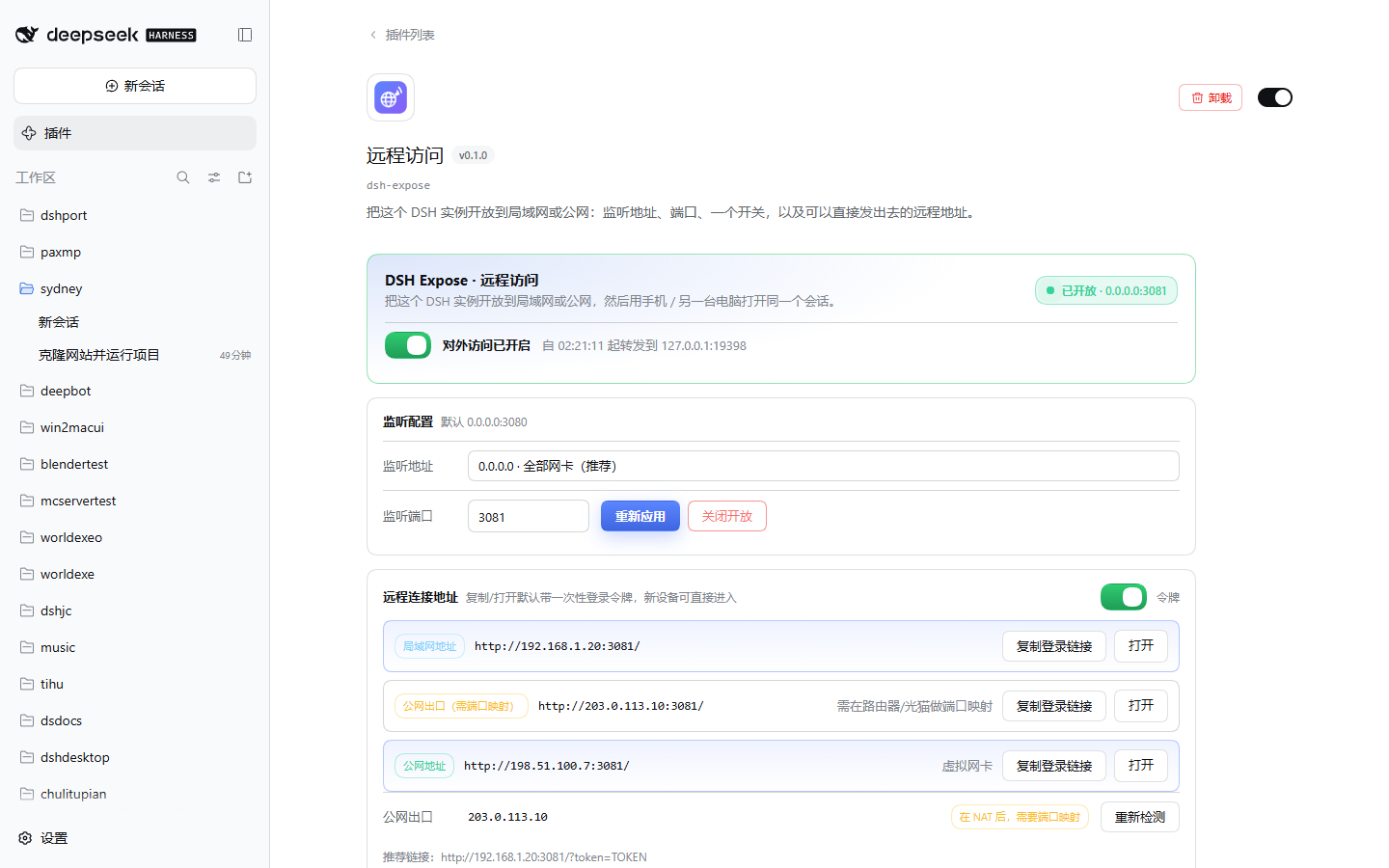Toggle 对外访问已开启 switch off
The height and width of the screenshot is (868, 1389).
[408, 345]
